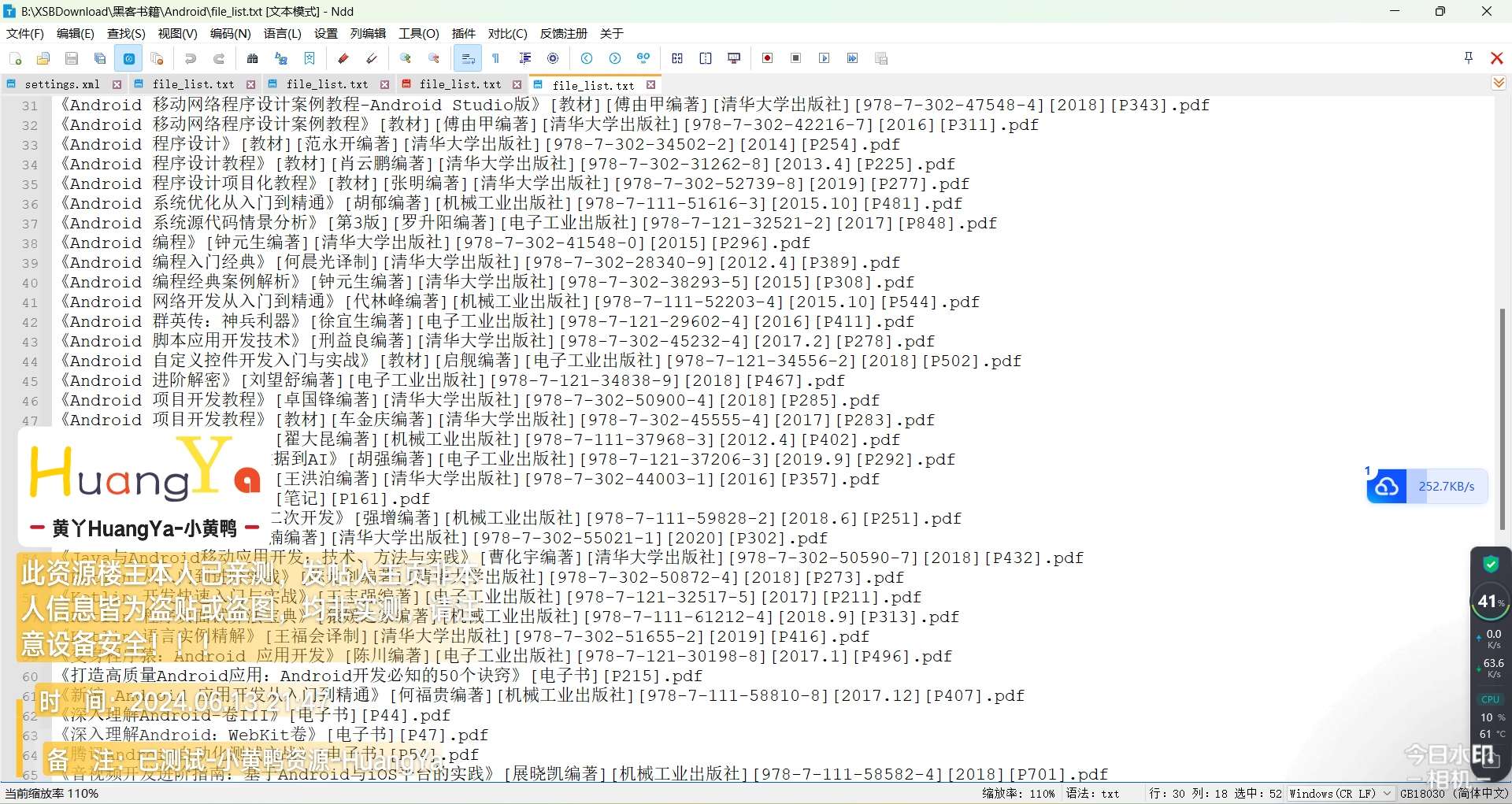Open the 语言(L) menu
This screenshot has height=804, width=1512.
[x=283, y=33]
